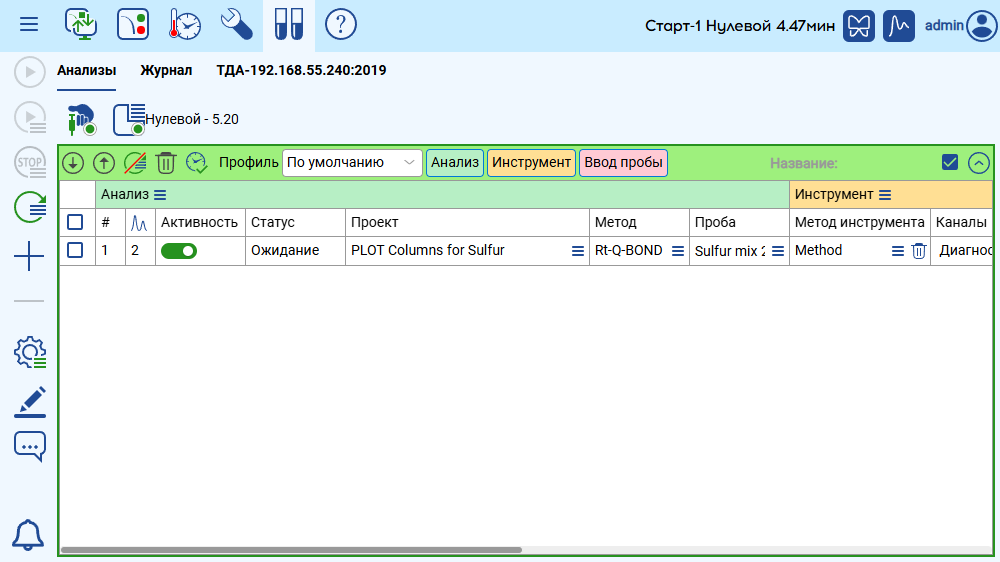Open the notifications bell icon
This screenshot has width=1000, height=562.
tap(29, 535)
